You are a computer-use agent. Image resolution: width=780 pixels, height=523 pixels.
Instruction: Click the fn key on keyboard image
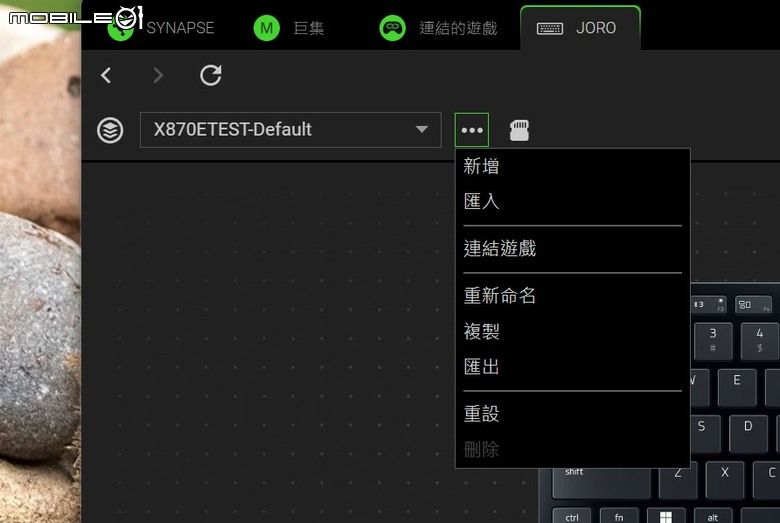point(619,516)
